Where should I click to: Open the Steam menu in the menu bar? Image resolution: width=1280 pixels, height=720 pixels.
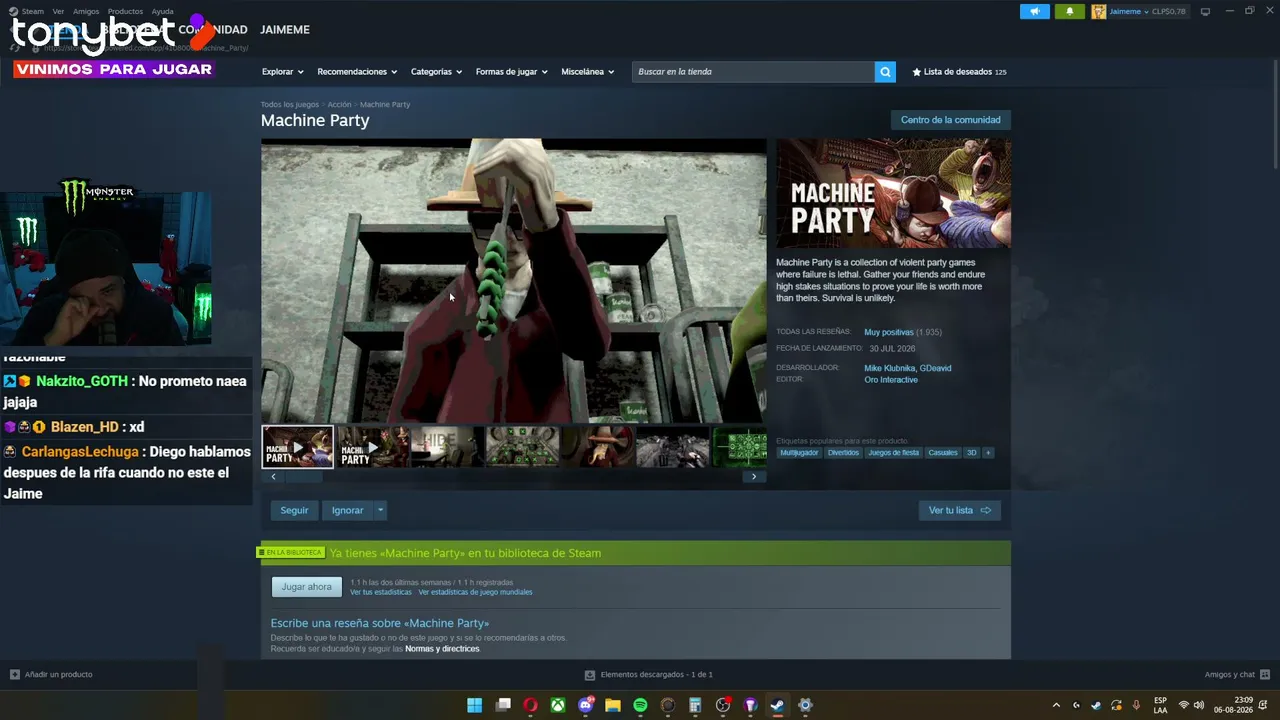[33, 12]
